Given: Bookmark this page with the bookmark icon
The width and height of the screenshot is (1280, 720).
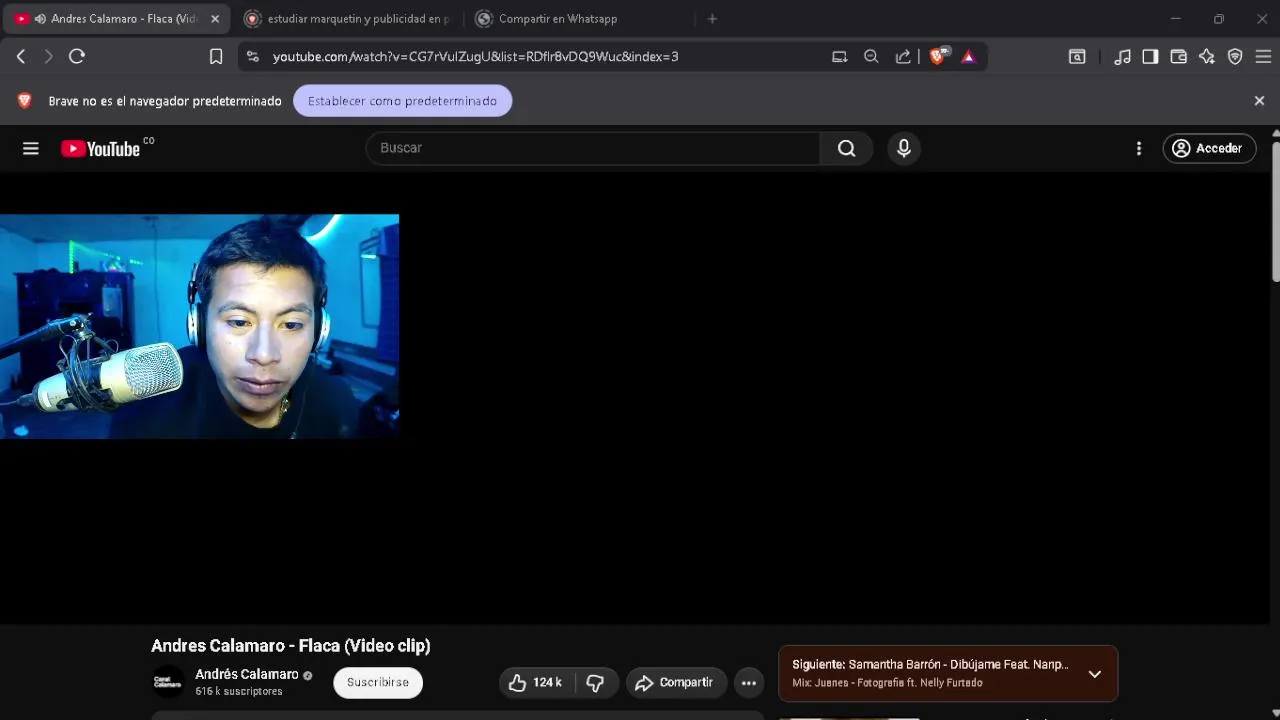Looking at the screenshot, I should click(x=216, y=57).
